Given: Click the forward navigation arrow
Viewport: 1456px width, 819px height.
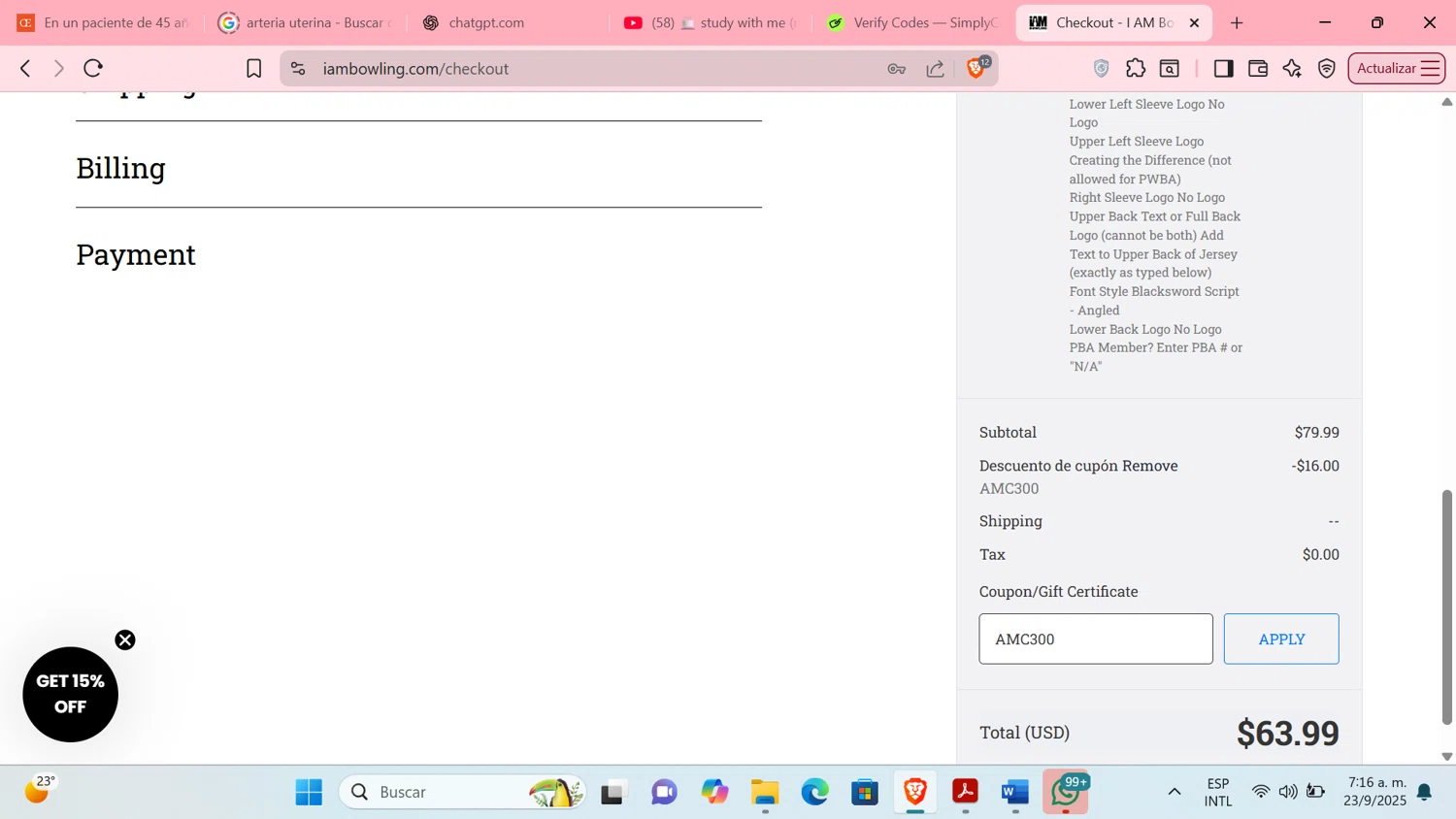Looking at the screenshot, I should [59, 69].
